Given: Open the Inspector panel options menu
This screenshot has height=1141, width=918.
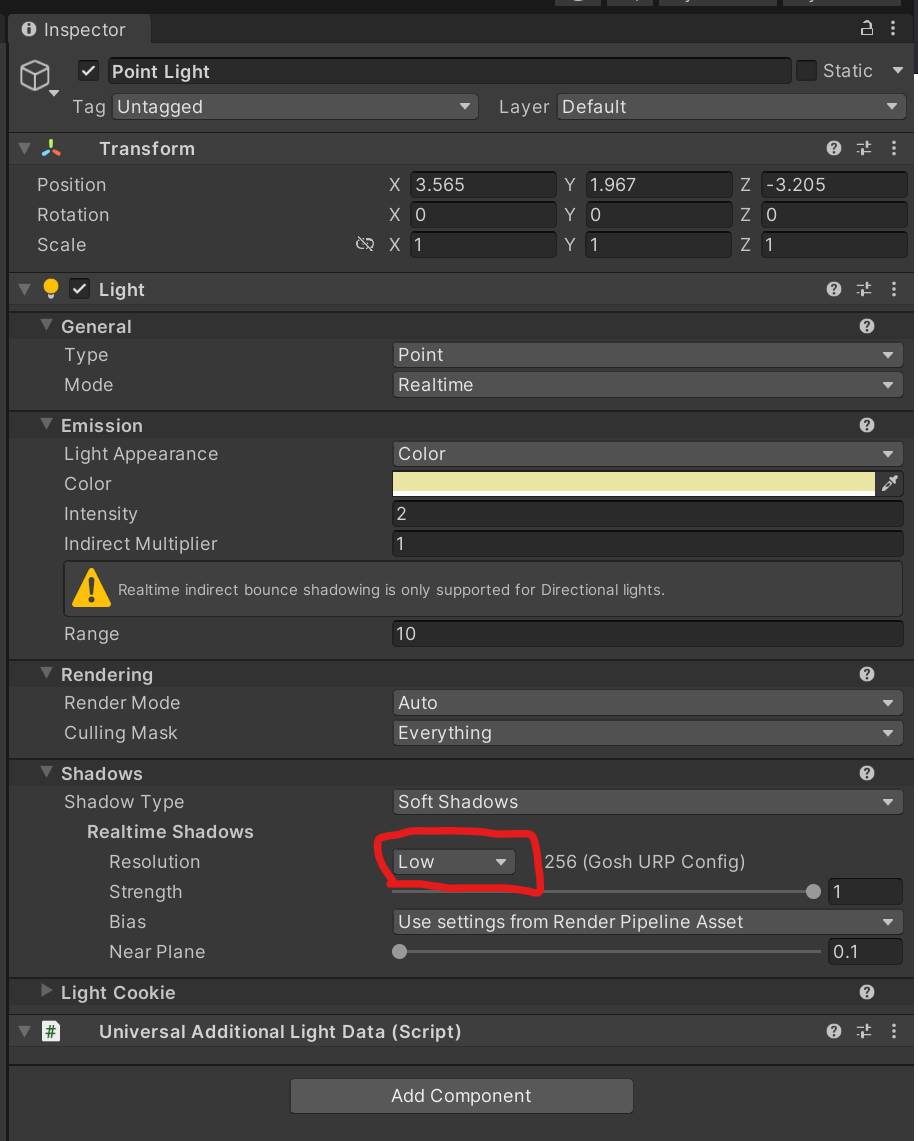Looking at the screenshot, I should [x=895, y=28].
